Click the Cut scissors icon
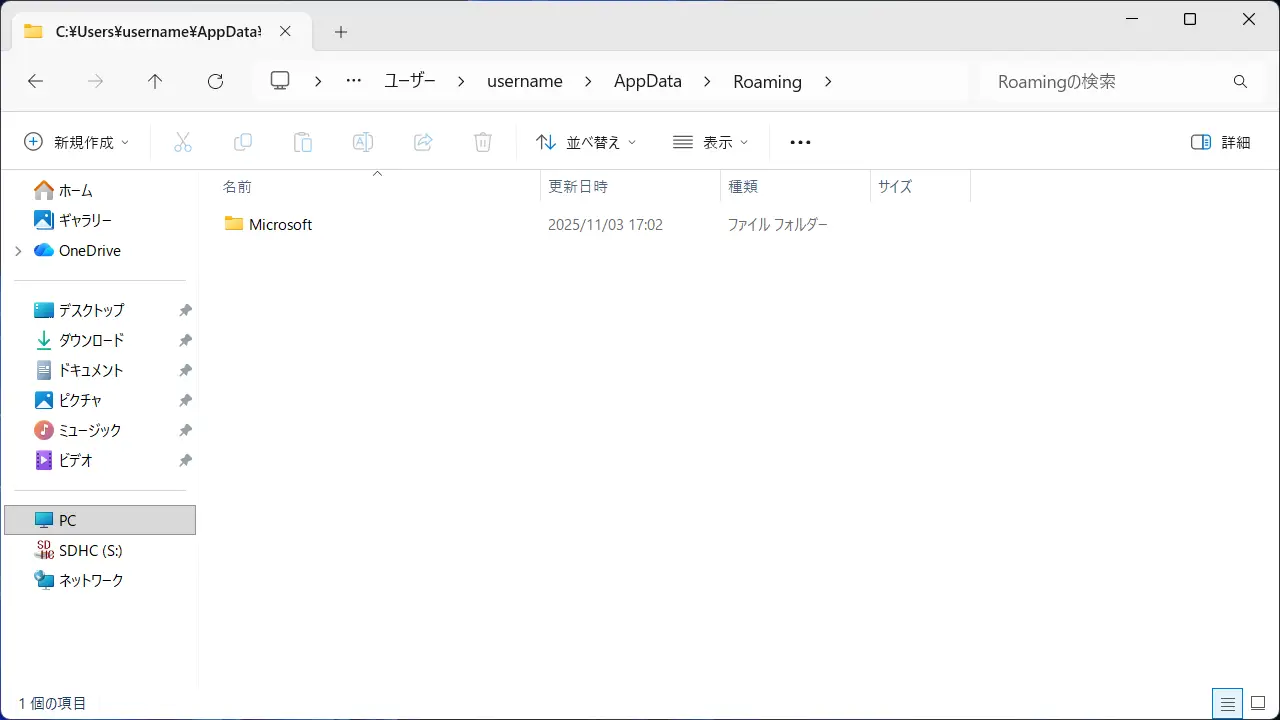 (183, 142)
